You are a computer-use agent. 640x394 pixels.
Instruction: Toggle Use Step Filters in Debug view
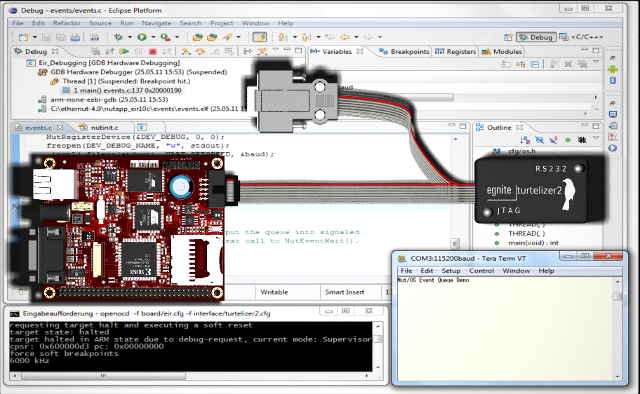(262, 51)
